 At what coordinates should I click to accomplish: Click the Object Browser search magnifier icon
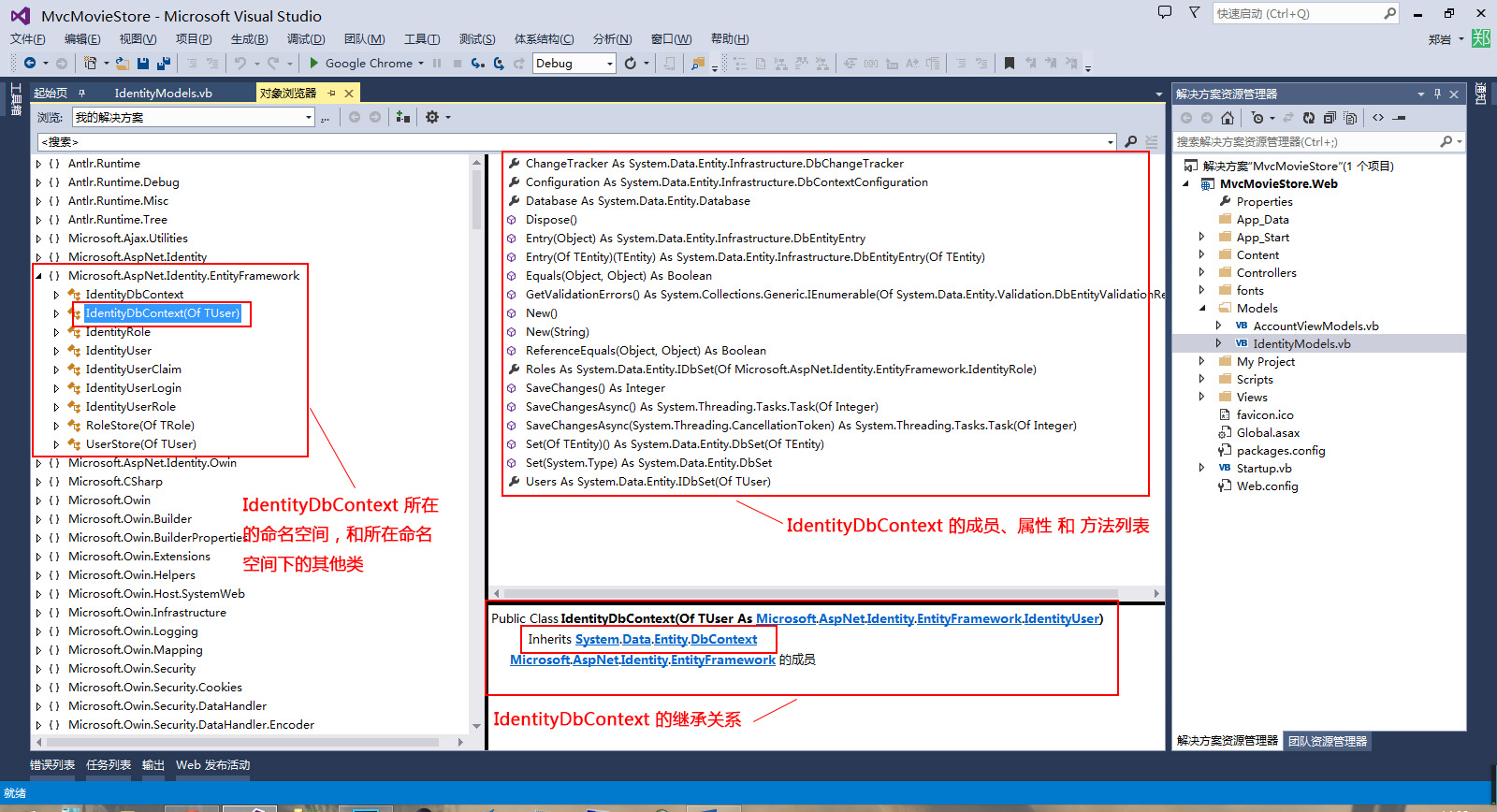coord(1130,141)
